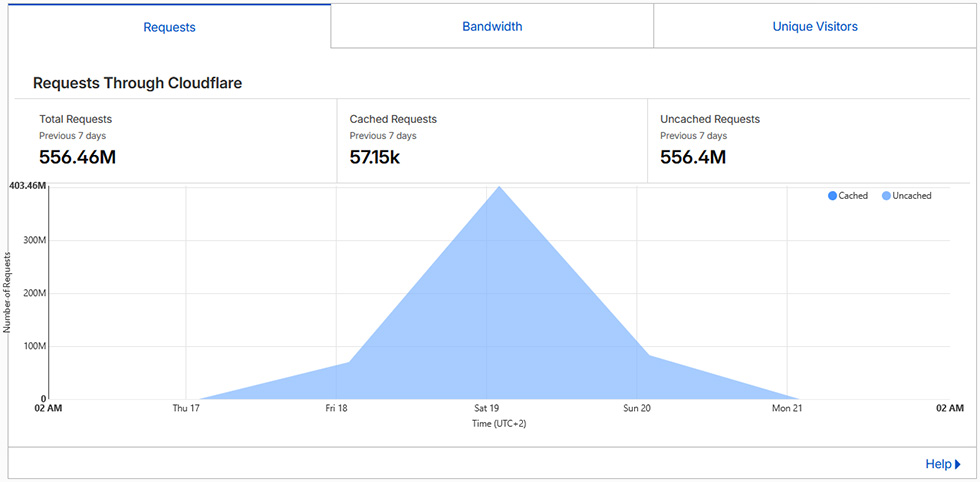Click the Sun 20 axis label
The image size is (980, 482).
coord(636,409)
